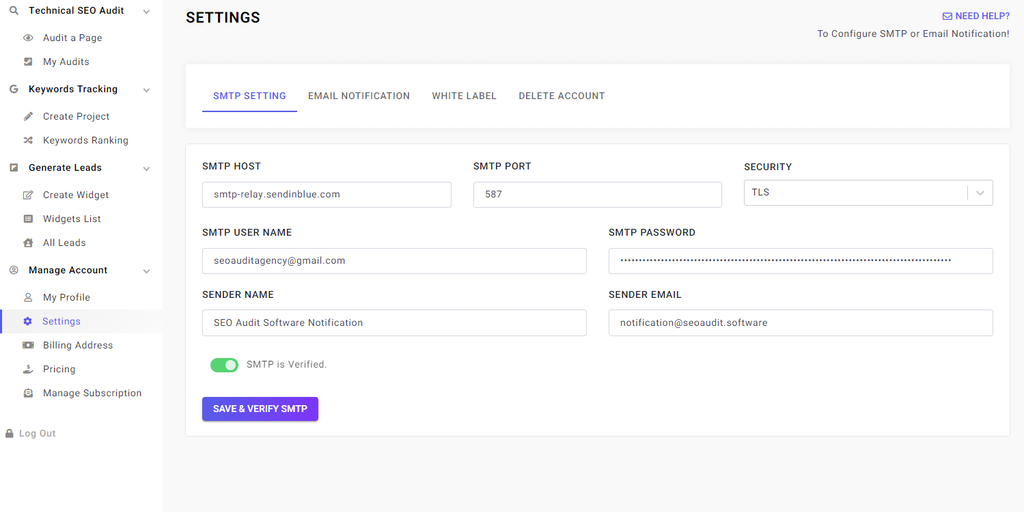Collapse the Technical SEO Audit section

click(x=147, y=11)
